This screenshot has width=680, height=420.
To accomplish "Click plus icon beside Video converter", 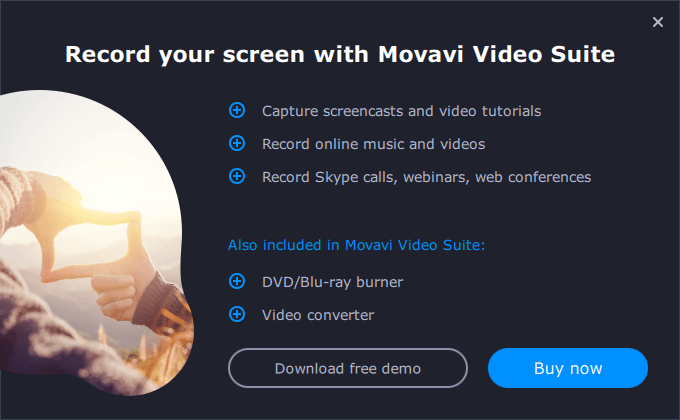I will click(x=237, y=314).
